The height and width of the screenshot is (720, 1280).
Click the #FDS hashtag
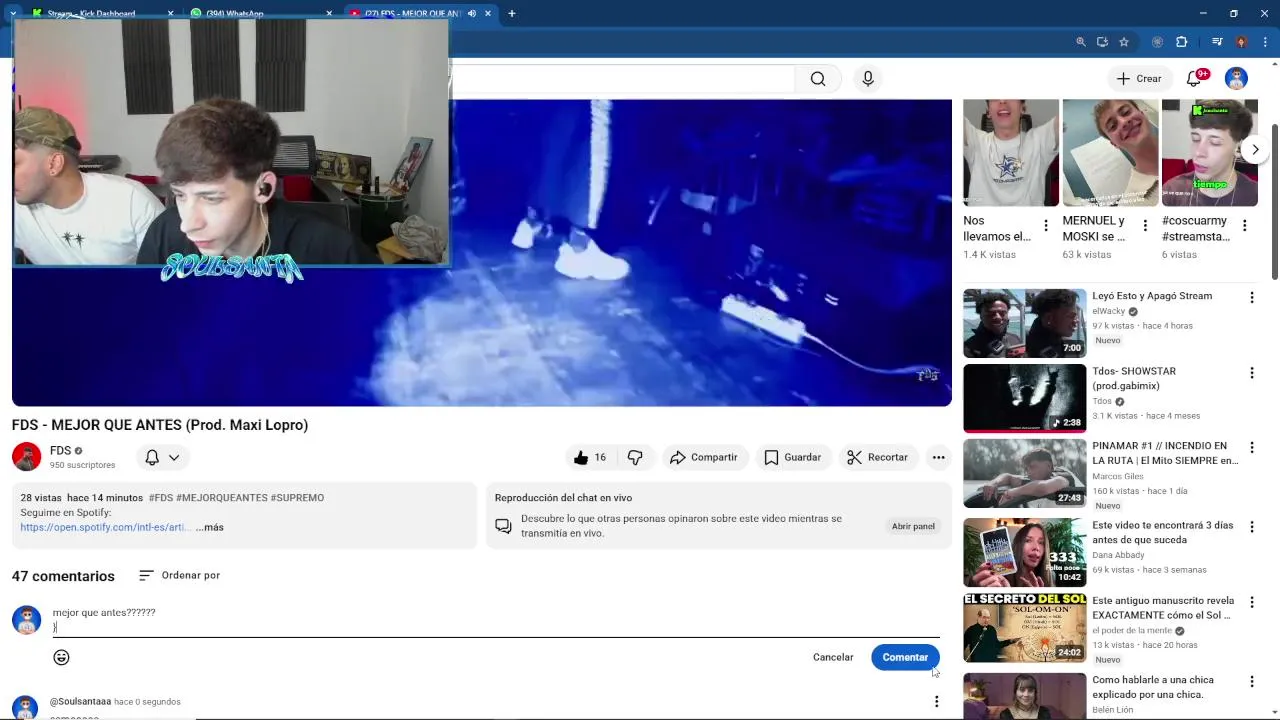coord(160,498)
